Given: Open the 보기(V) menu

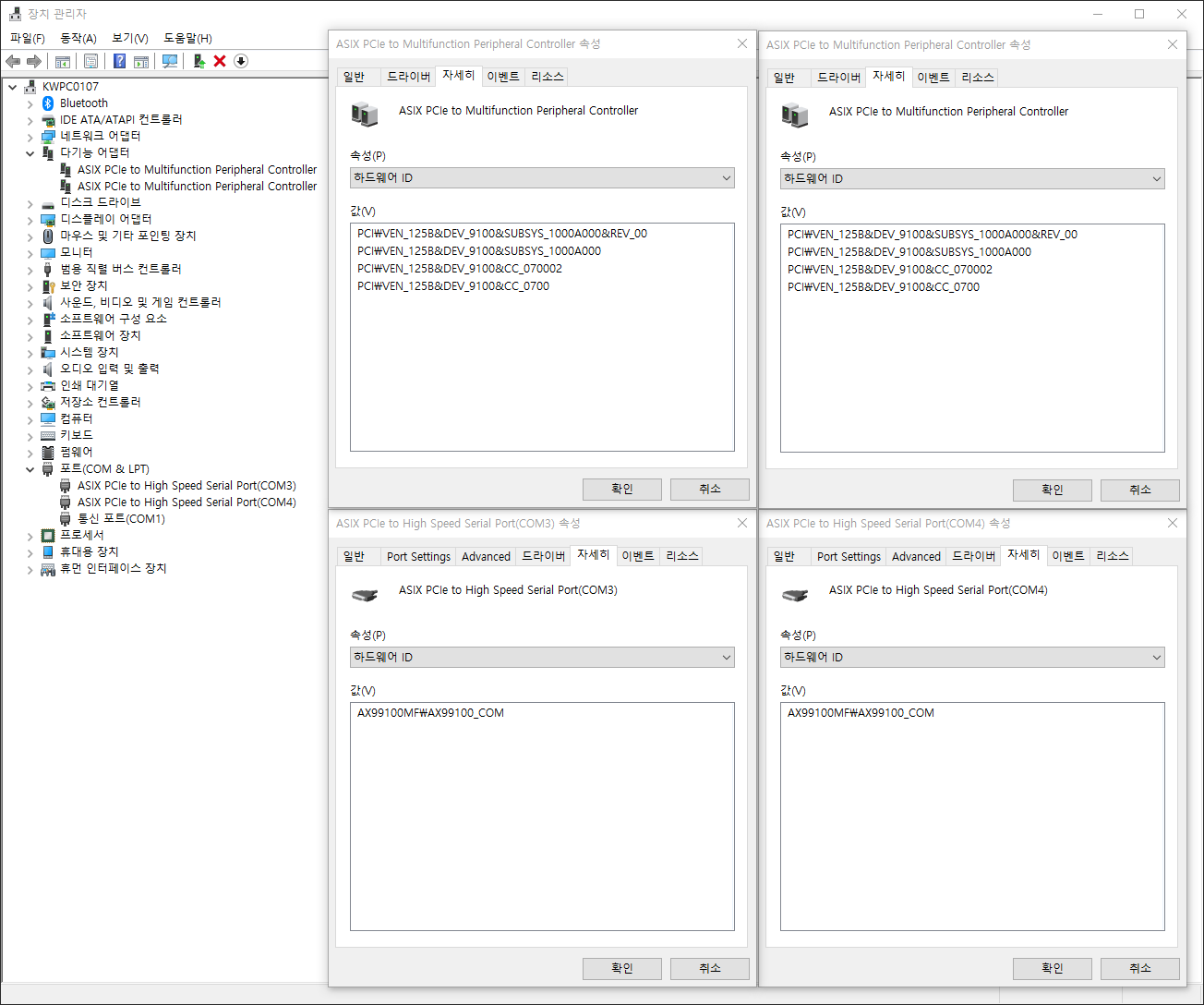Looking at the screenshot, I should click(130, 38).
